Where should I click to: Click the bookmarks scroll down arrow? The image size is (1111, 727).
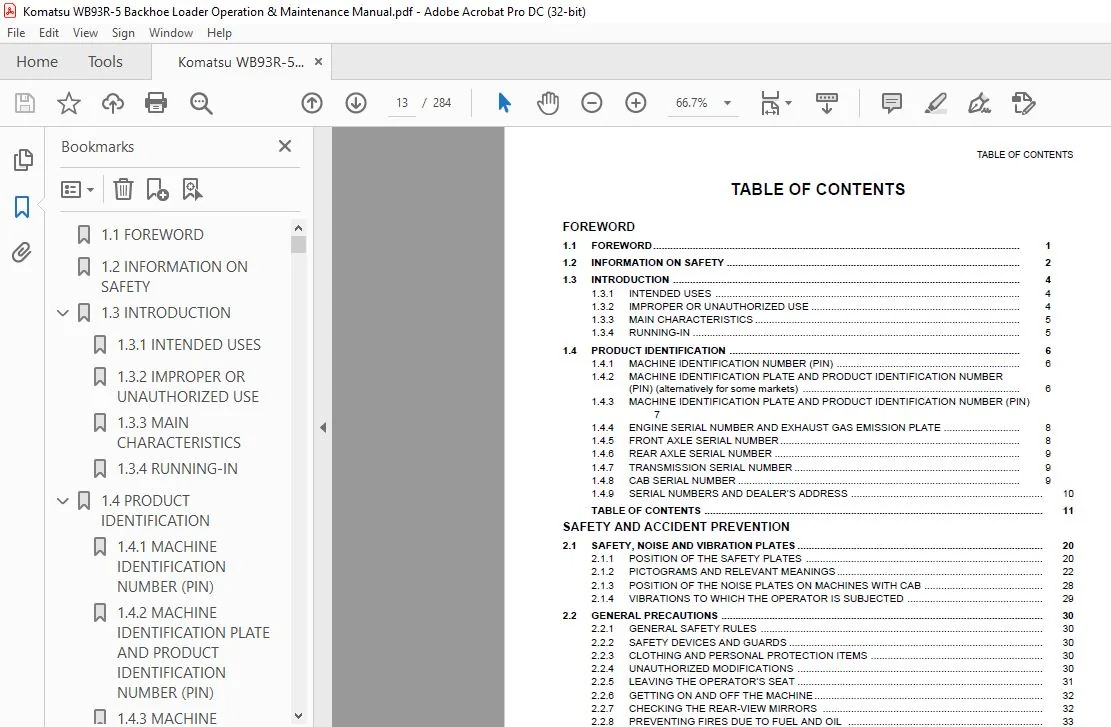298,716
